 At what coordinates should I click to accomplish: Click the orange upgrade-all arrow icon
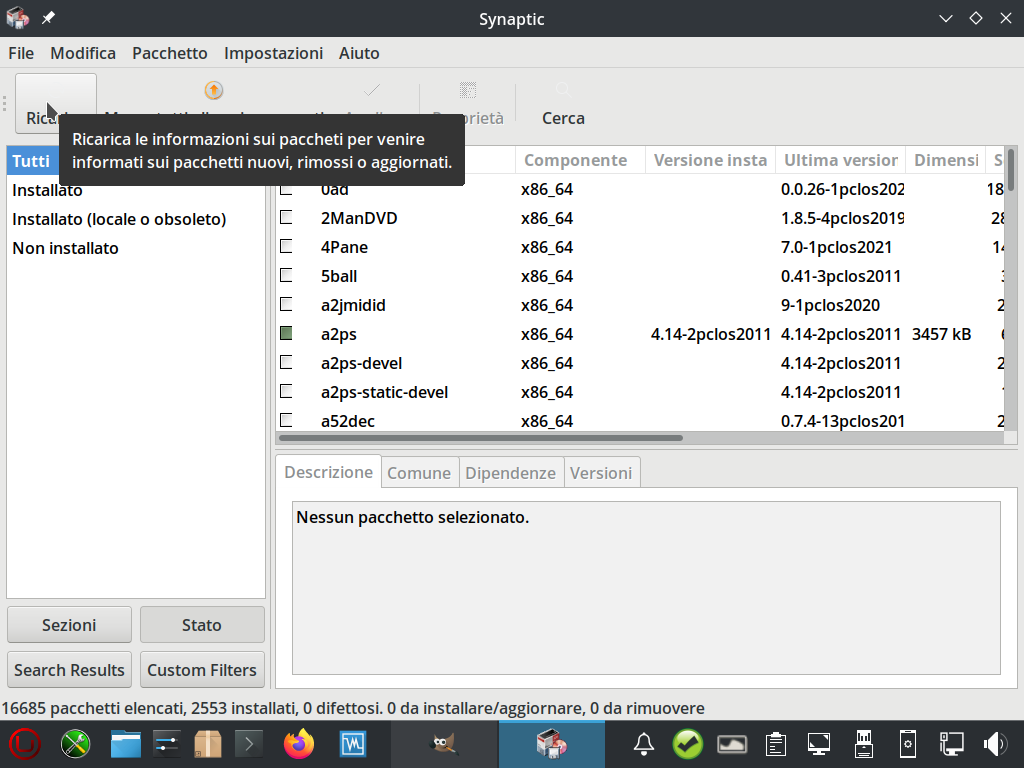pyautogui.click(x=213, y=91)
